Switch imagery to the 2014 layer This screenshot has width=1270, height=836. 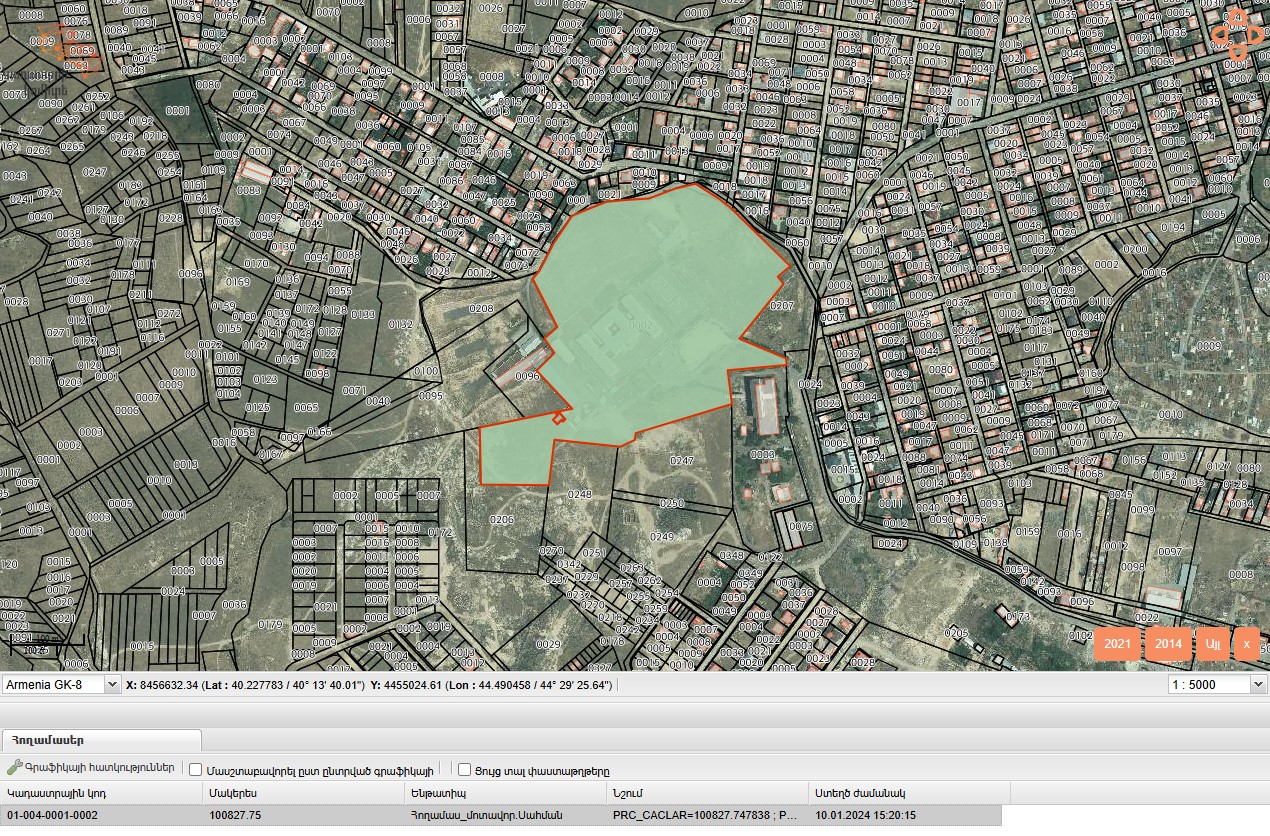tap(1168, 644)
